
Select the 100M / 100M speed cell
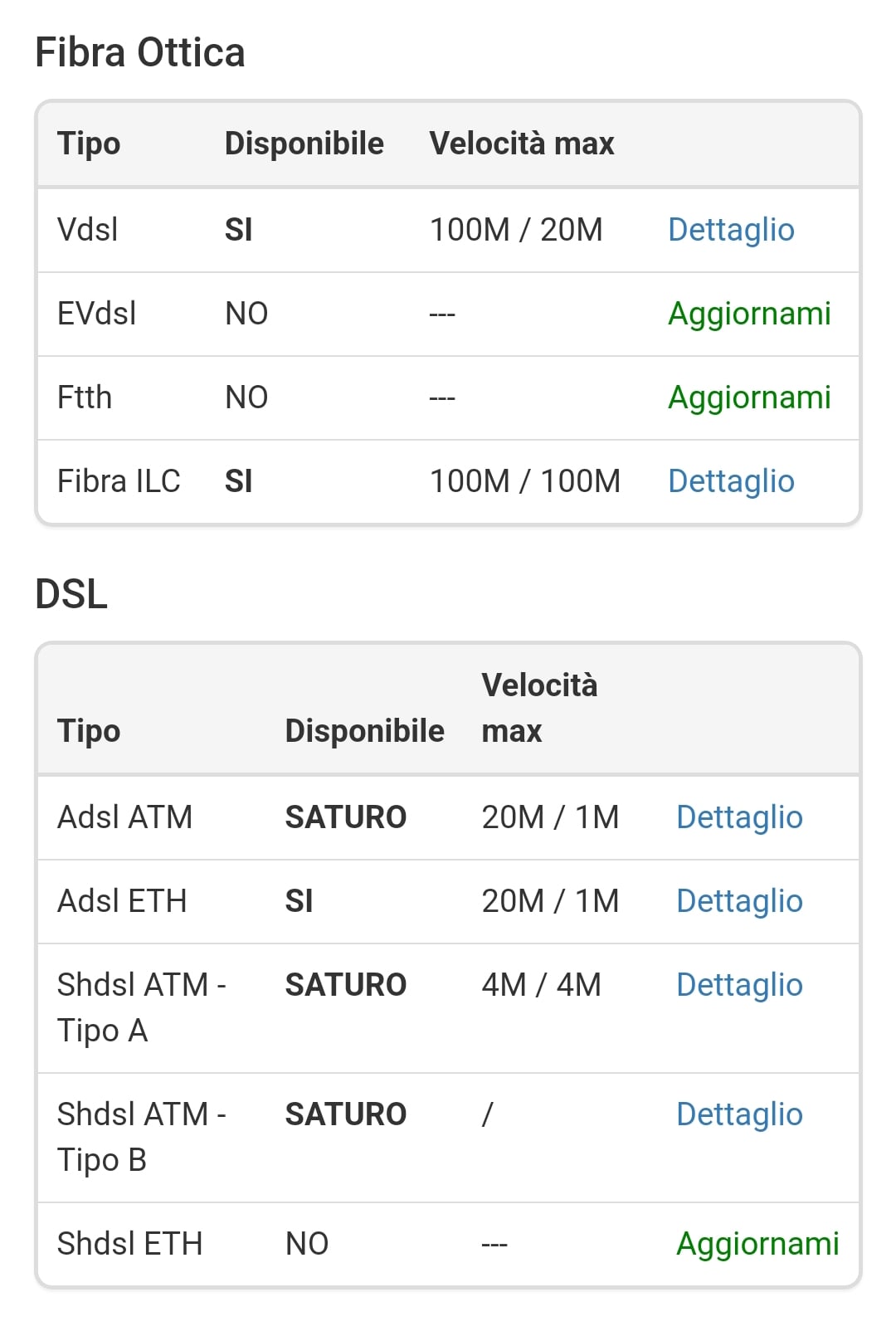(x=524, y=481)
